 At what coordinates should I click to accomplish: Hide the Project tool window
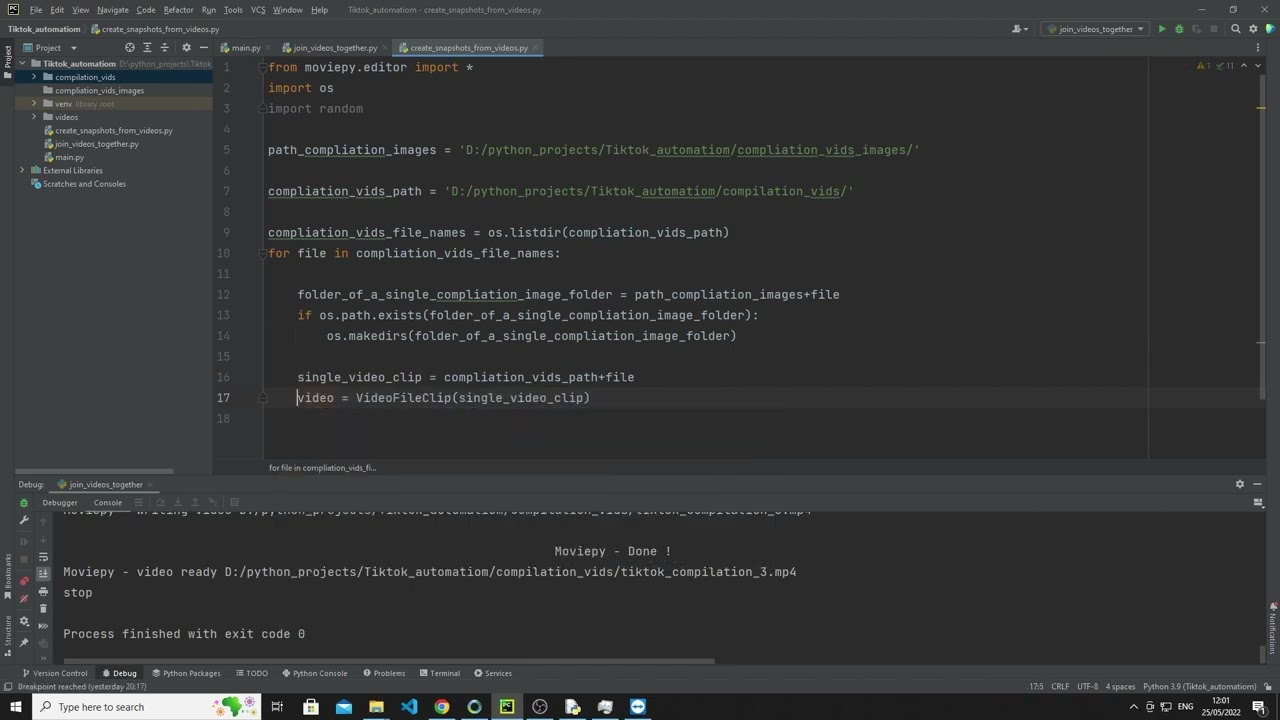[204, 47]
